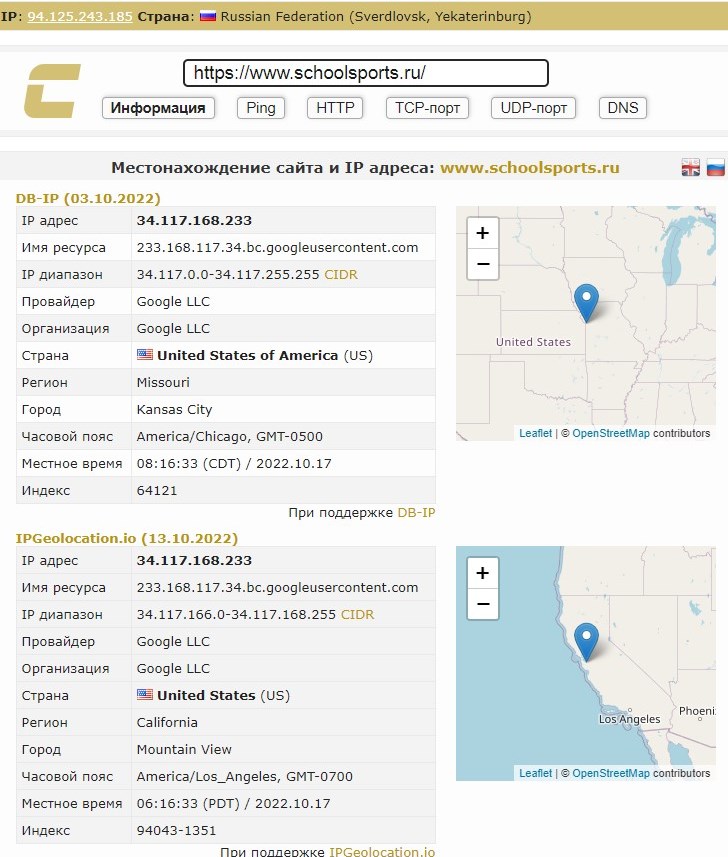Viewport: 728px width, 857px height.
Task: Select the Ping tab
Action: tap(260, 108)
